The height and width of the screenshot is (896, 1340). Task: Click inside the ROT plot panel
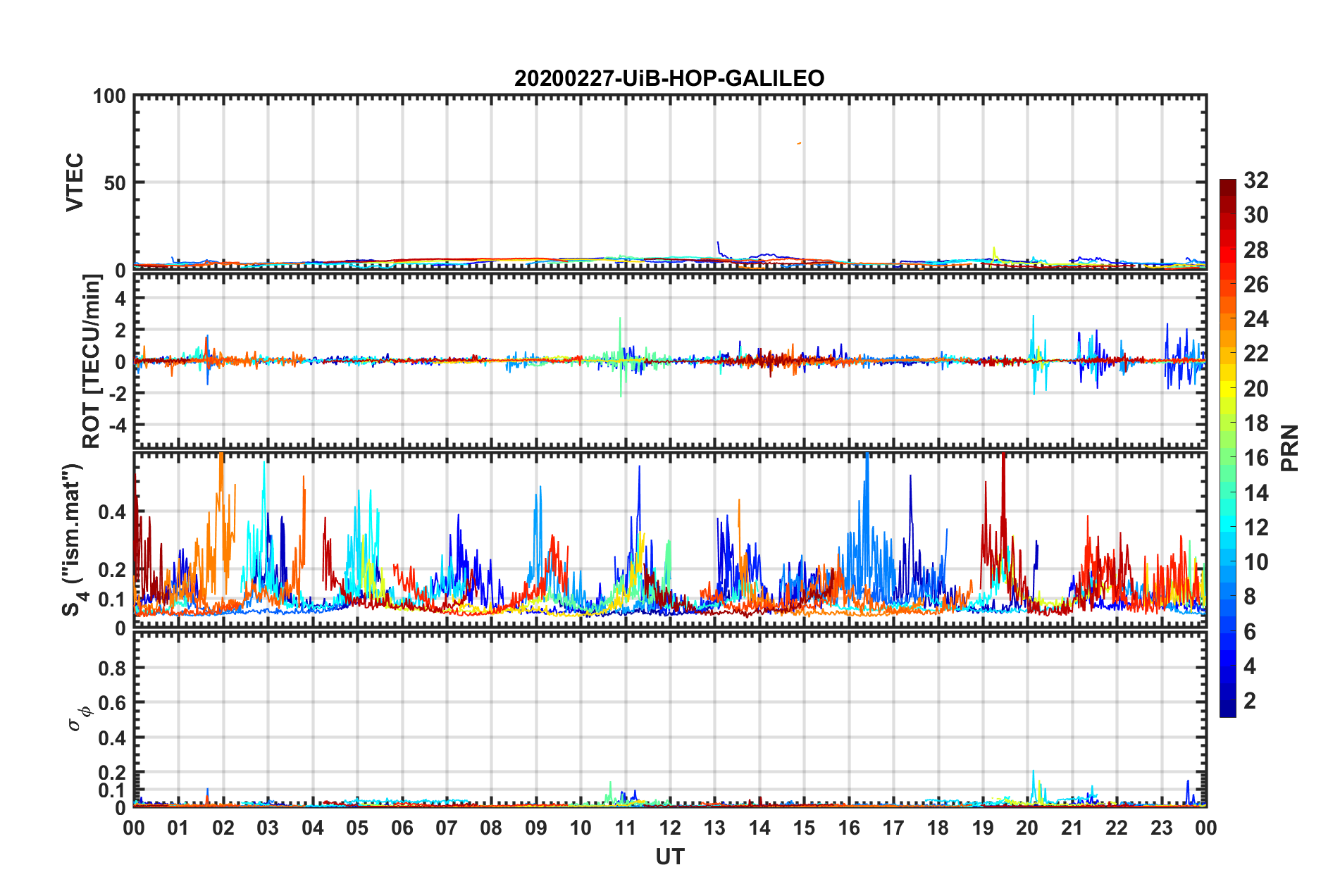pos(670,361)
